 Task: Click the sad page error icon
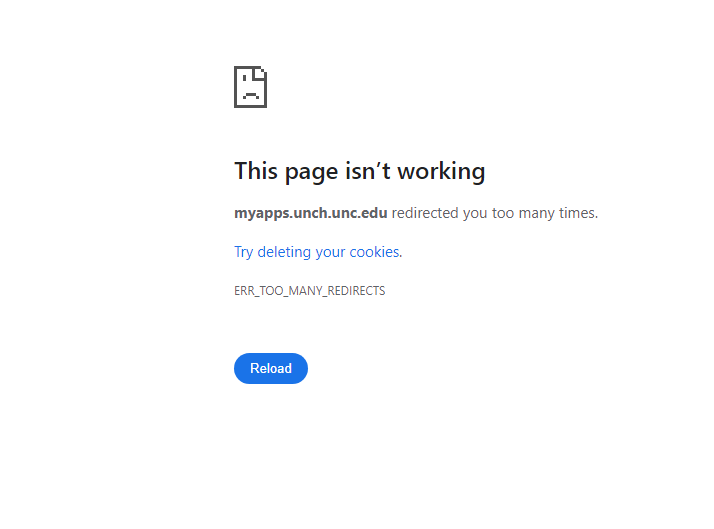tap(250, 87)
